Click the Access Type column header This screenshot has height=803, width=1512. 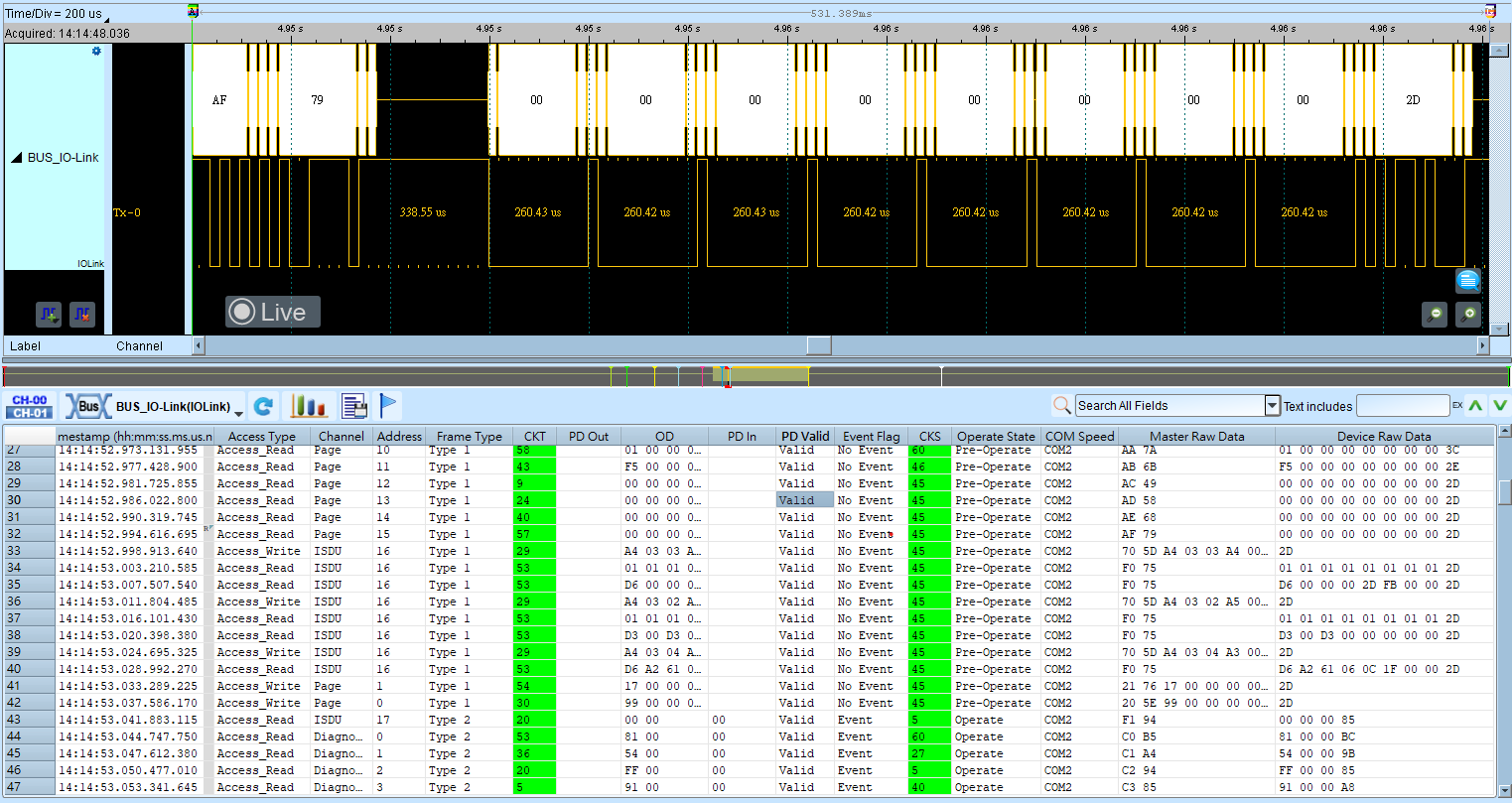(x=262, y=437)
